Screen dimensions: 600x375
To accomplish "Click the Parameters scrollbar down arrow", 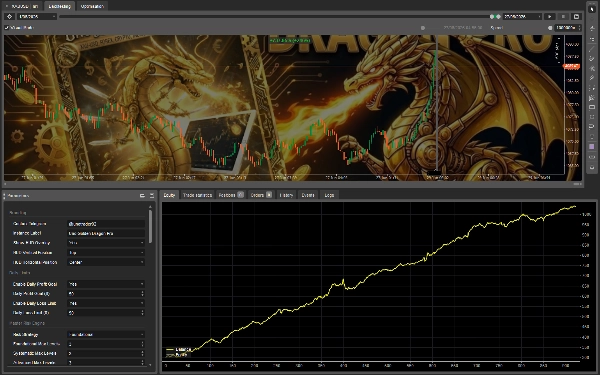I will point(150,365).
